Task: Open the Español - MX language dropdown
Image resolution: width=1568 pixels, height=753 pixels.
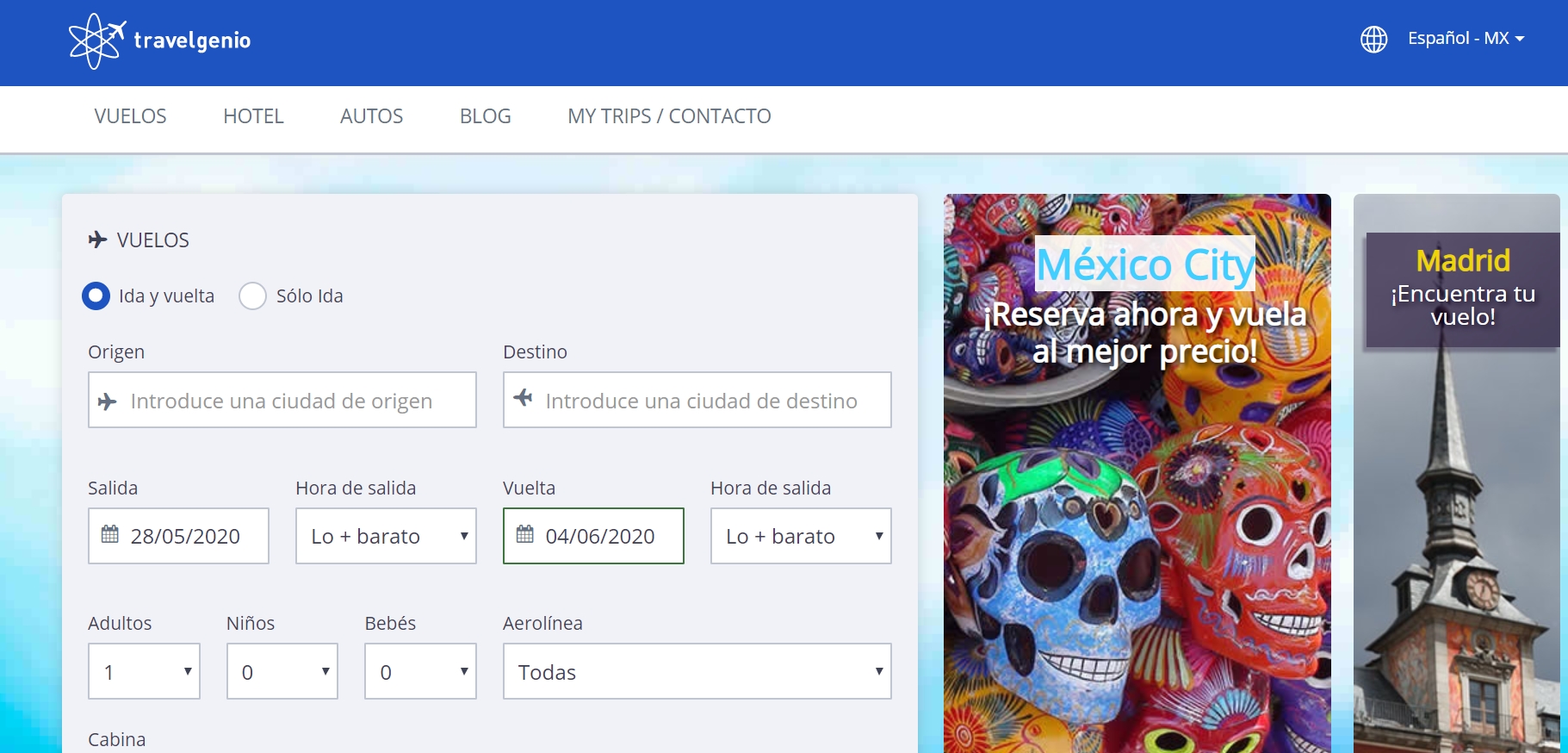Action: 1466,39
